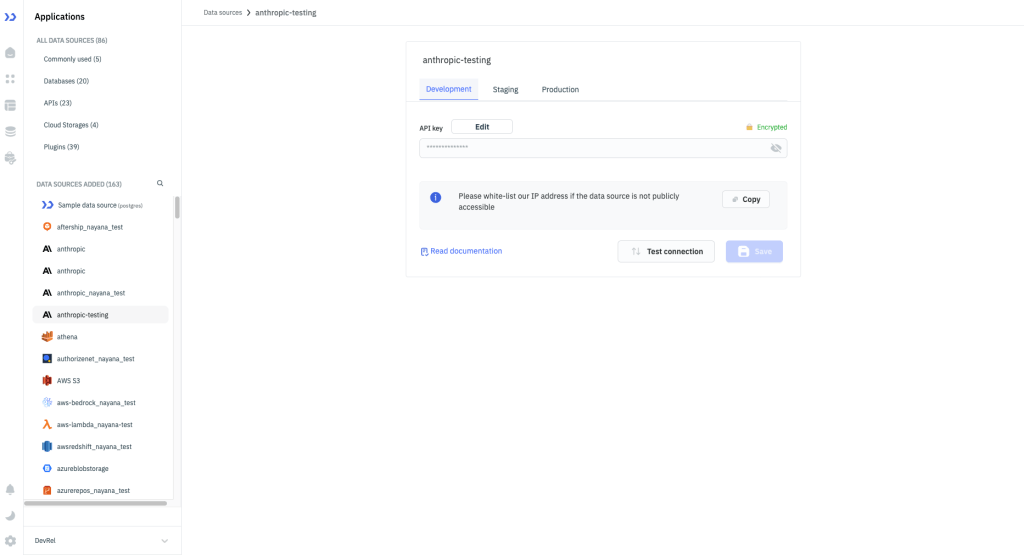The width and height of the screenshot is (1024, 555).
Task: Click authorizenet_nayana_test icon
Action: [47, 358]
